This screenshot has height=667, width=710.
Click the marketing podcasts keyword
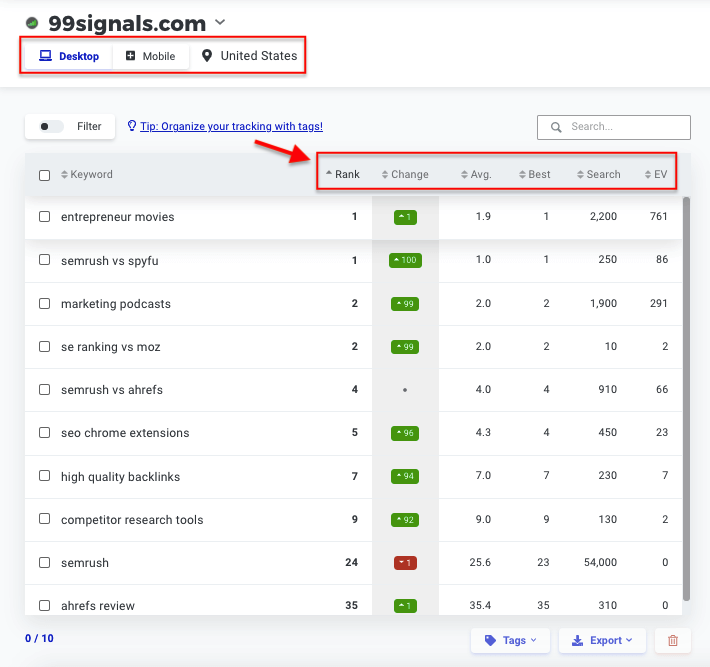(116, 304)
